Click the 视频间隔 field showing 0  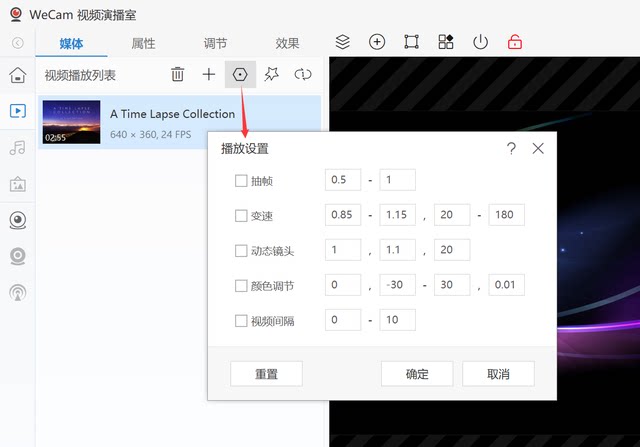click(x=343, y=320)
